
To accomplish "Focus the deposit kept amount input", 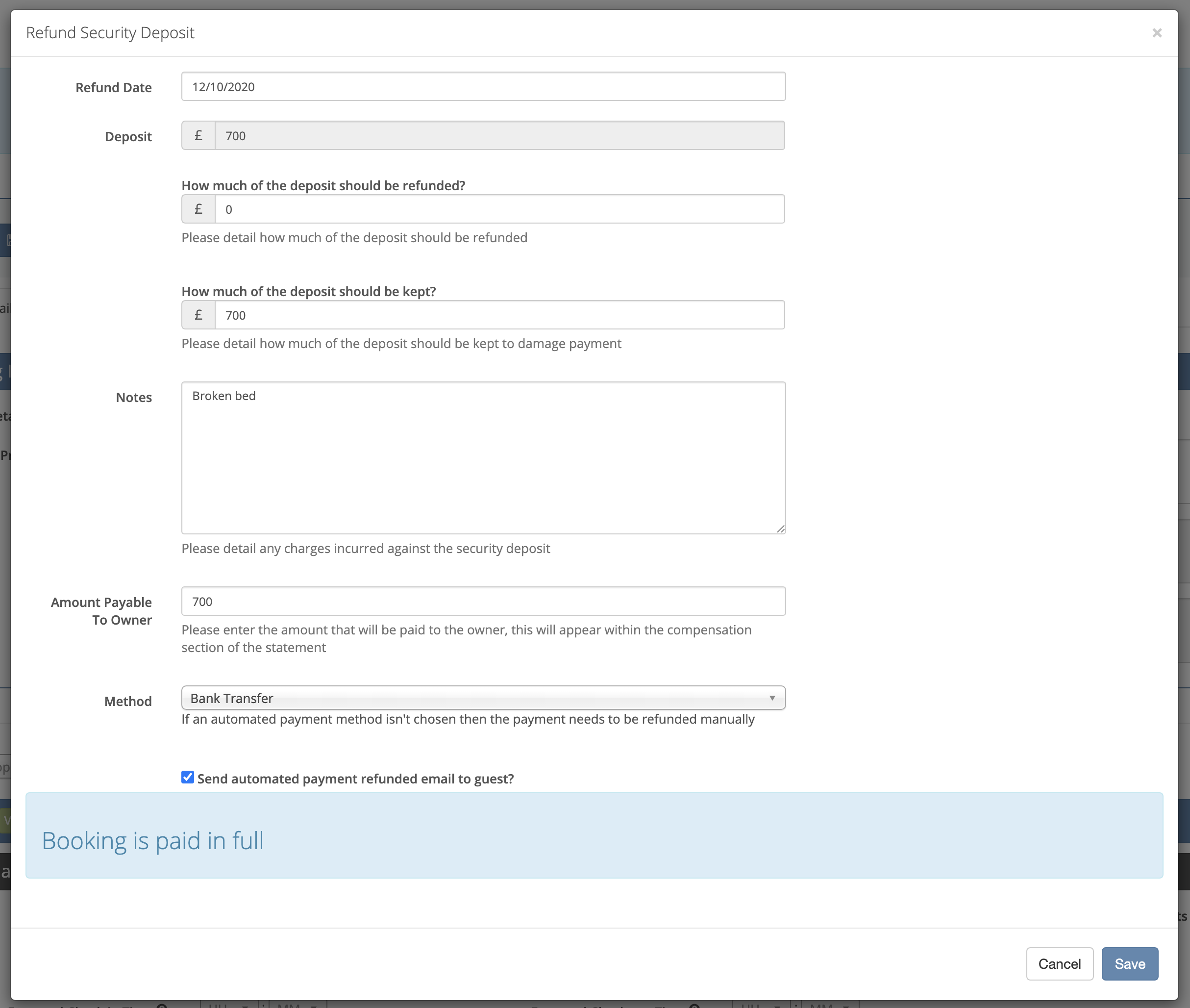I will pyautogui.click(x=499, y=315).
